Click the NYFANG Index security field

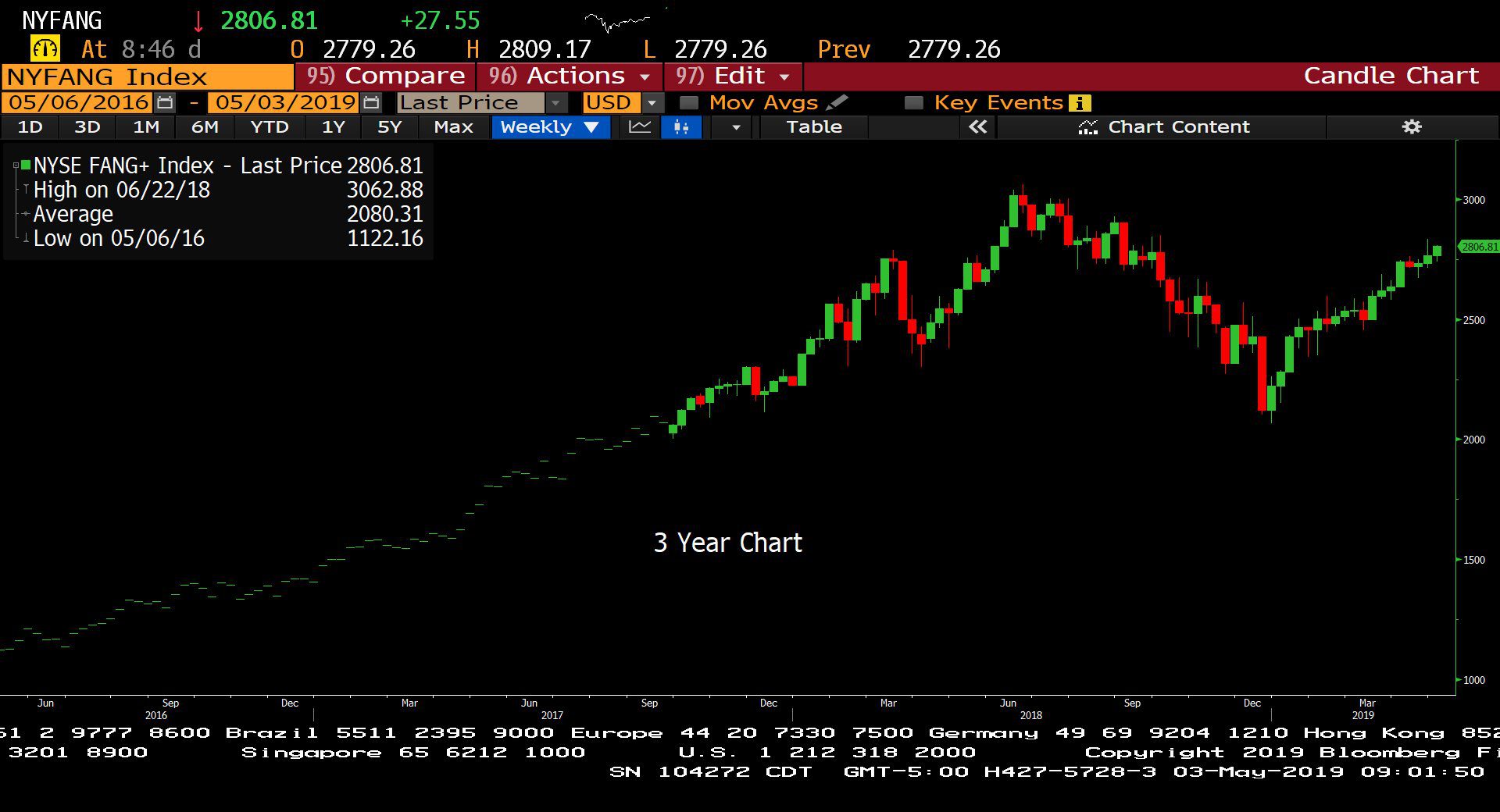pos(148,77)
